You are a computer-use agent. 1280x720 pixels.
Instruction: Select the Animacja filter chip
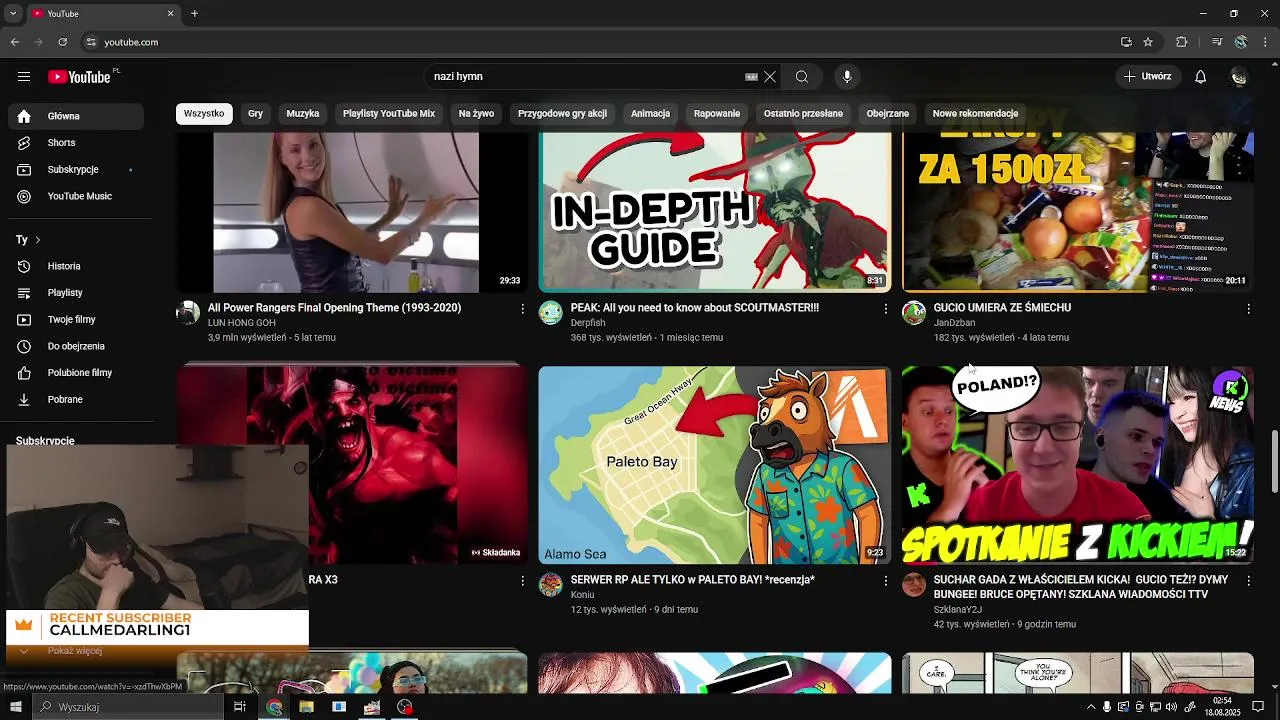(650, 114)
